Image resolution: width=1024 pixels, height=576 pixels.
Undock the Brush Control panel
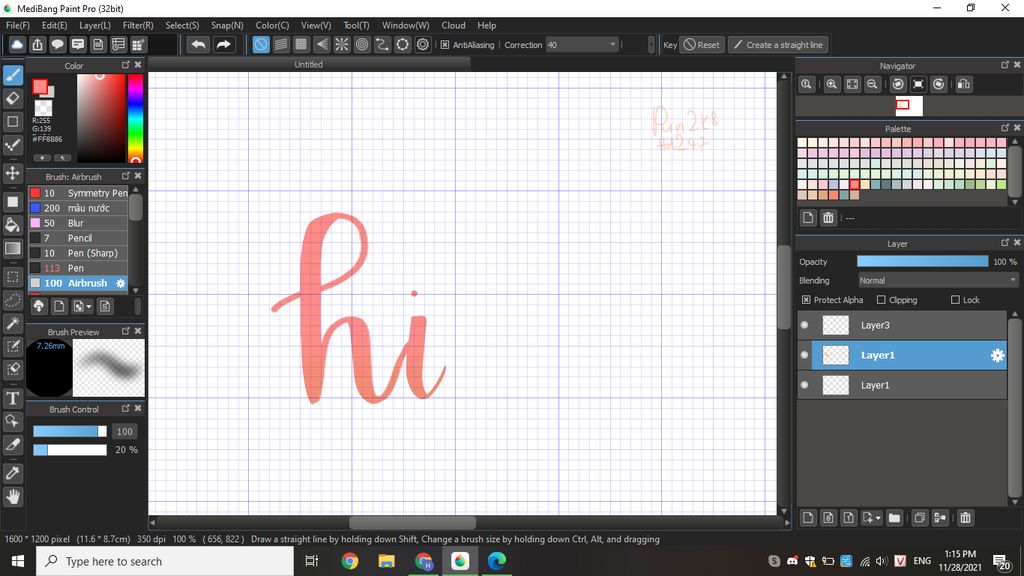click(126, 408)
